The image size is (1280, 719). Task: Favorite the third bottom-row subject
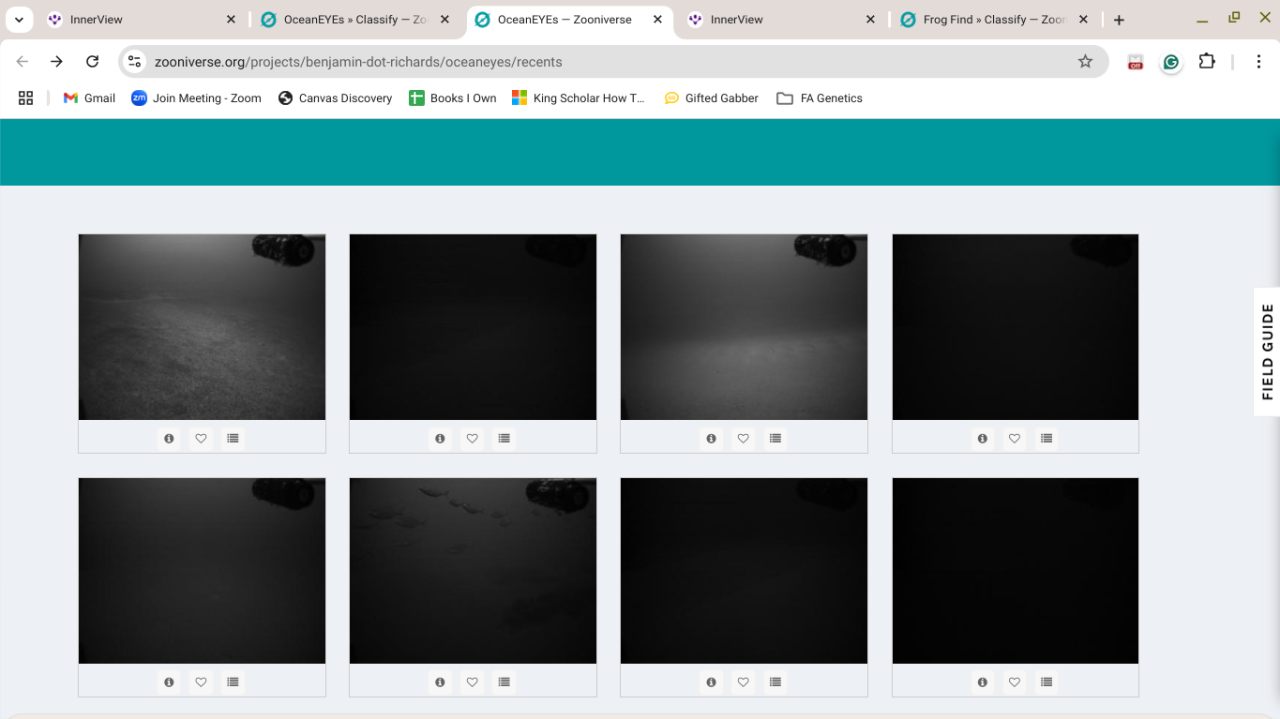click(743, 682)
